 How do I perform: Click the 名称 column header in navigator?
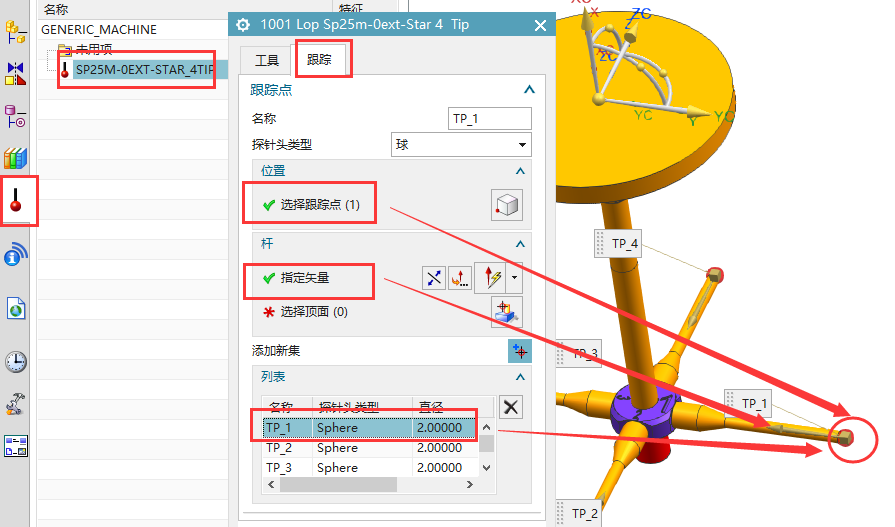click(x=56, y=9)
